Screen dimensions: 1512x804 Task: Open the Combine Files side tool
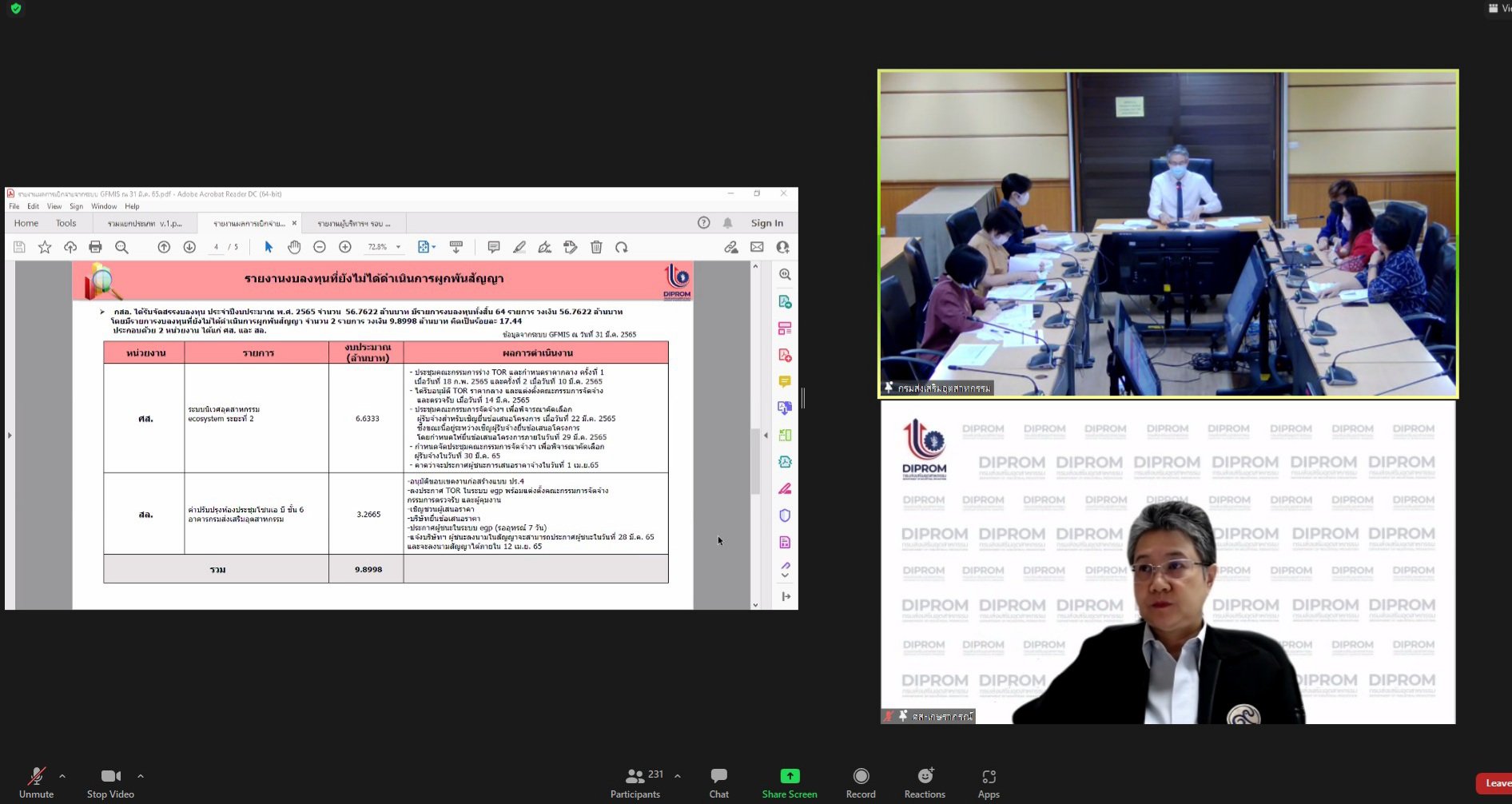[785, 408]
